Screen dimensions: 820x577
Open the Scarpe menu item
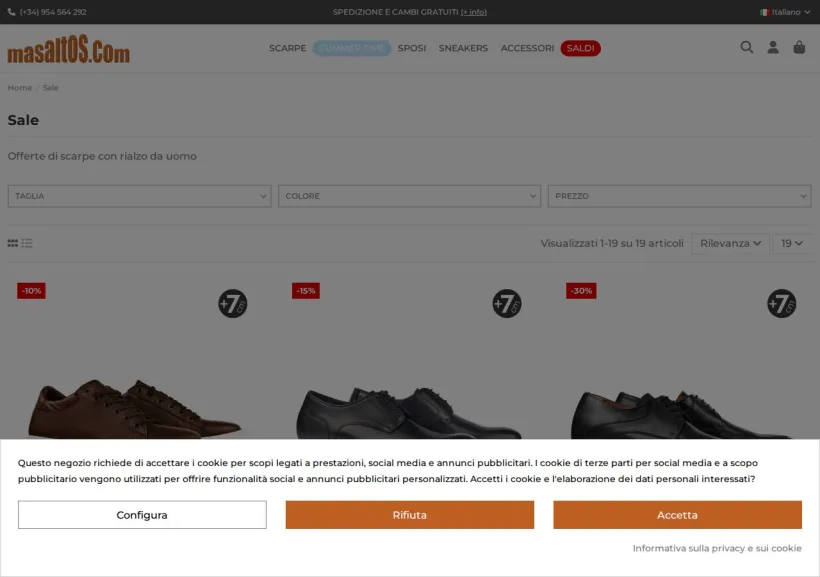coord(287,48)
